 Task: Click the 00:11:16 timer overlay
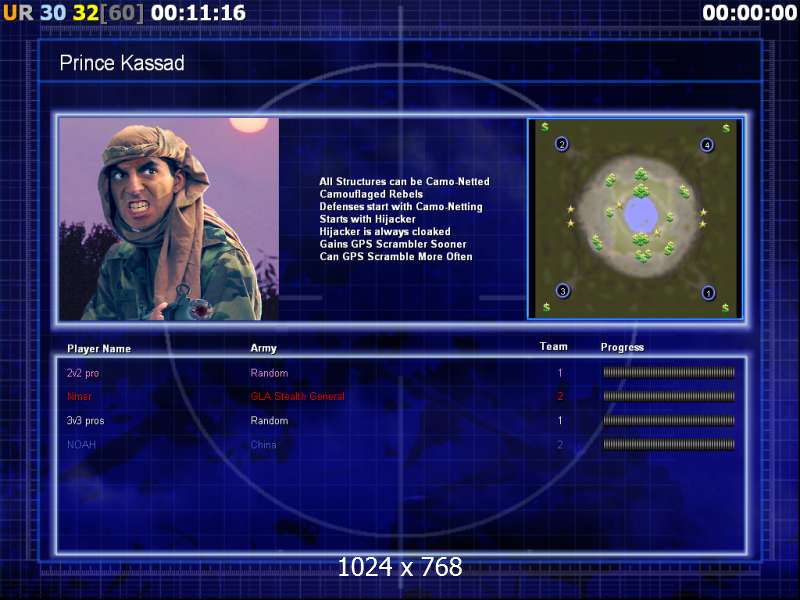pyautogui.click(x=198, y=13)
